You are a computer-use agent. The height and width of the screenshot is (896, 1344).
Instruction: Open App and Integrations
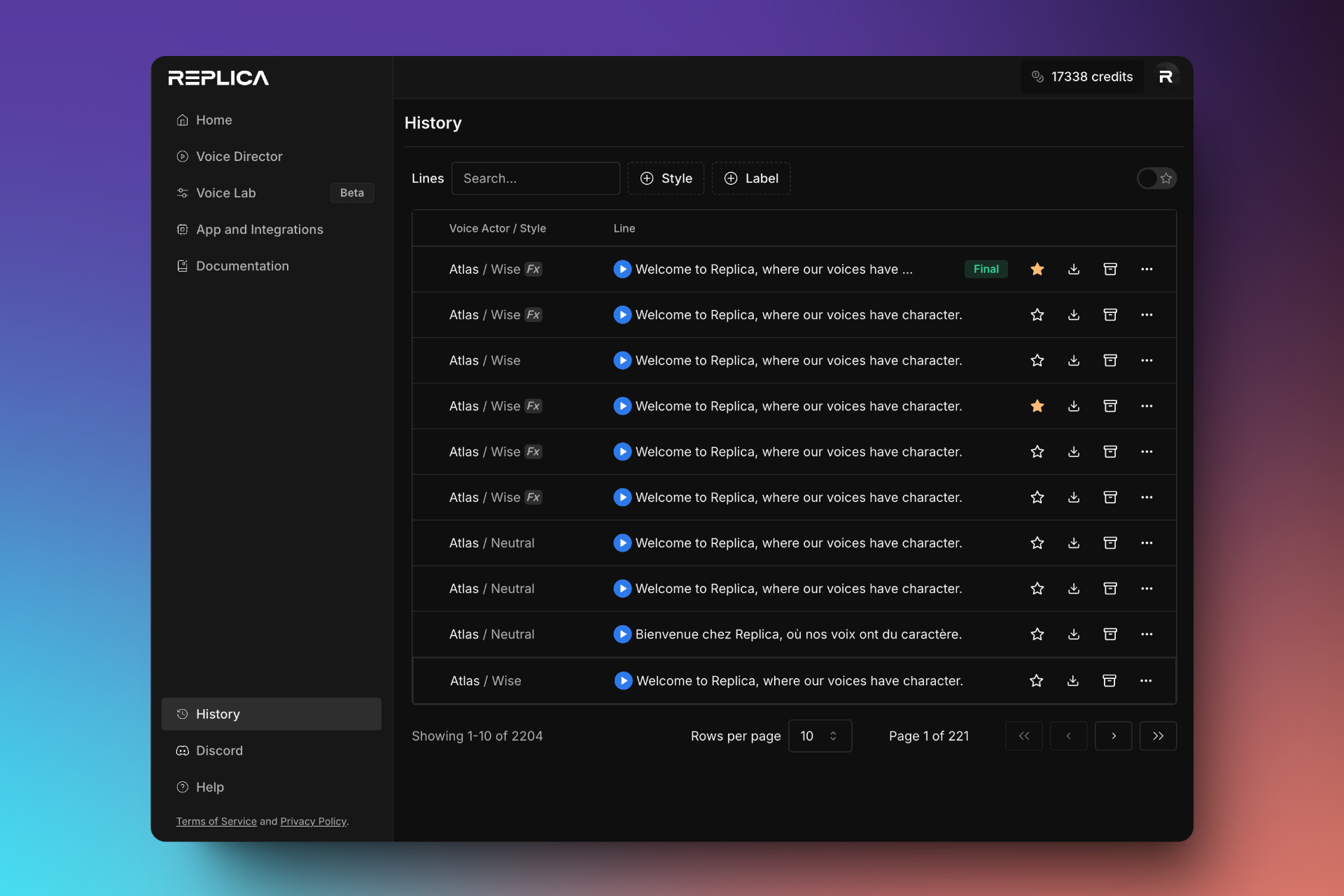click(271, 230)
